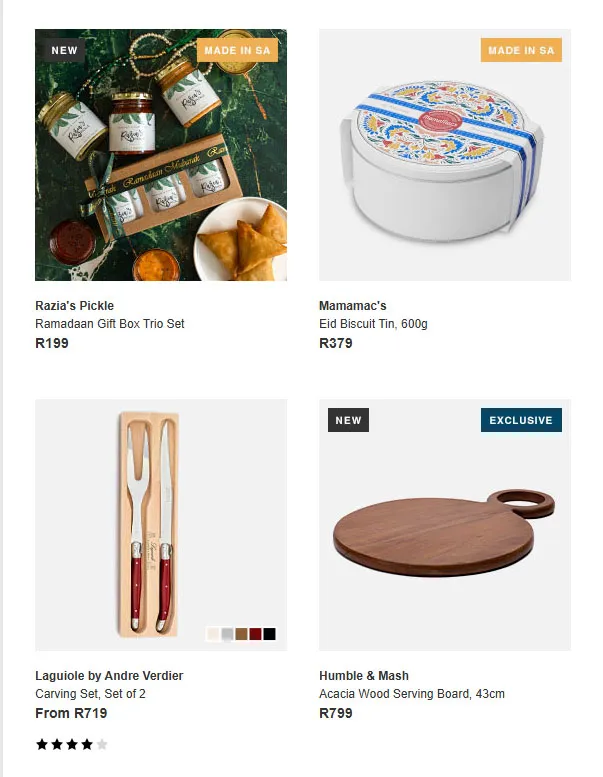This screenshot has height=777, width=603.
Task: Click the four-star rating under carving set
Action: pyautogui.click(x=72, y=744)
